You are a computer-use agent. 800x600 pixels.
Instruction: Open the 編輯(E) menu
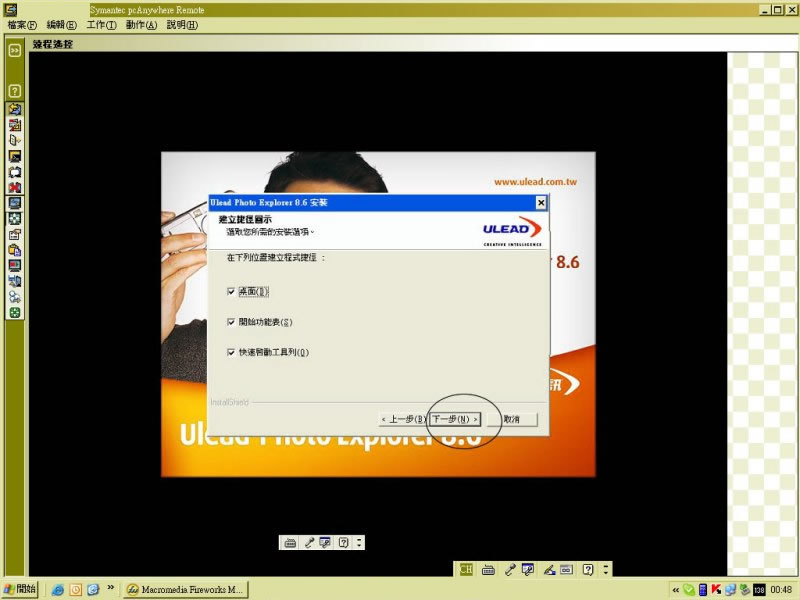tap(61, 25)
